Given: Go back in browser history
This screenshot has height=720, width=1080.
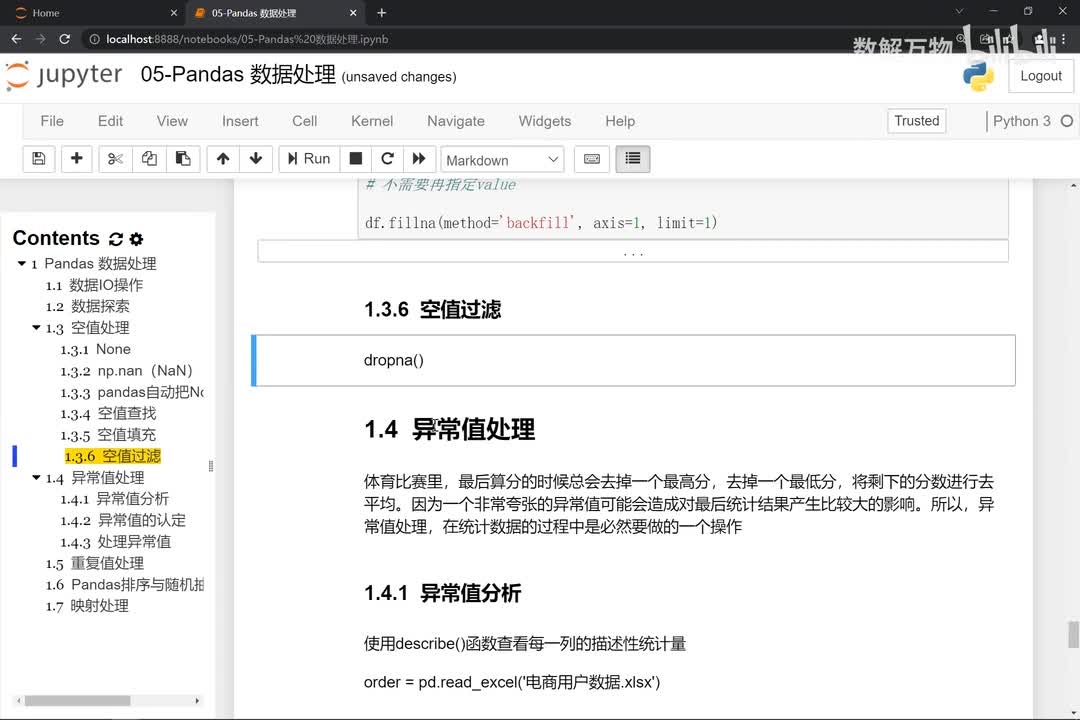Looking at the screenshot, I should (x=17, y=39).
